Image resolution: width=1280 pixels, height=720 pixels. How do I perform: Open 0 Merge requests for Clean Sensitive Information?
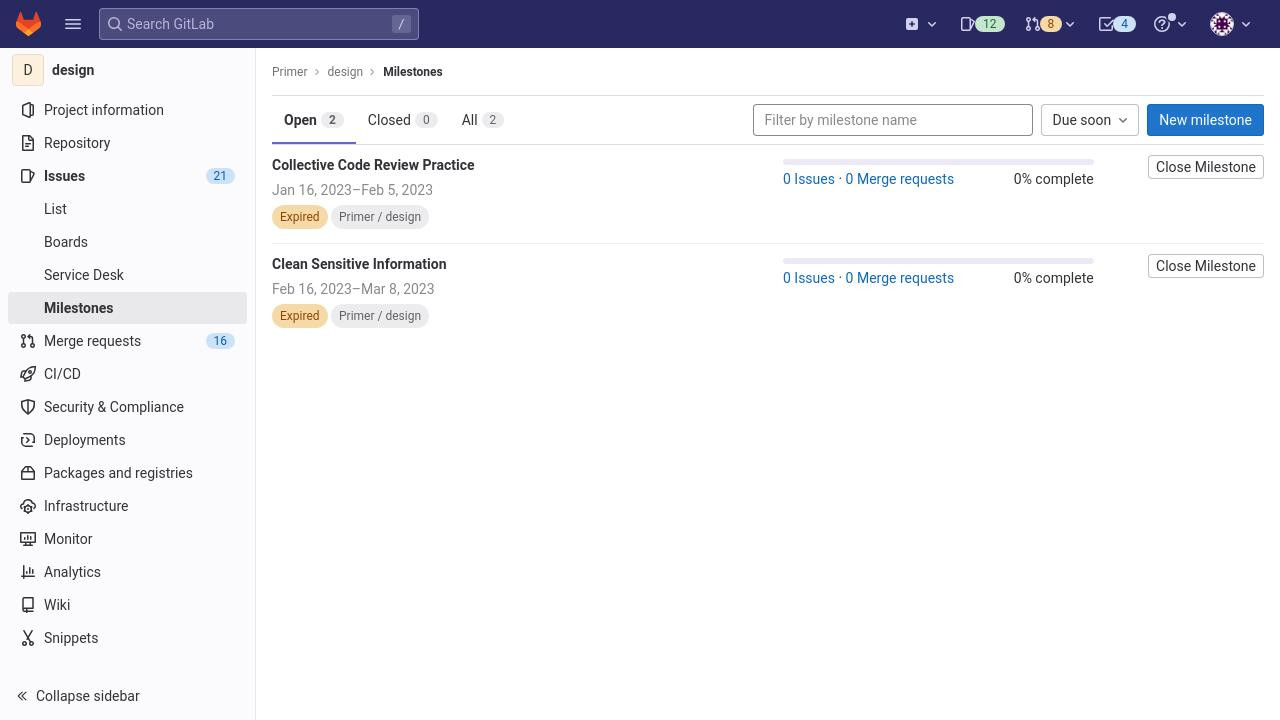pos(899,278)
